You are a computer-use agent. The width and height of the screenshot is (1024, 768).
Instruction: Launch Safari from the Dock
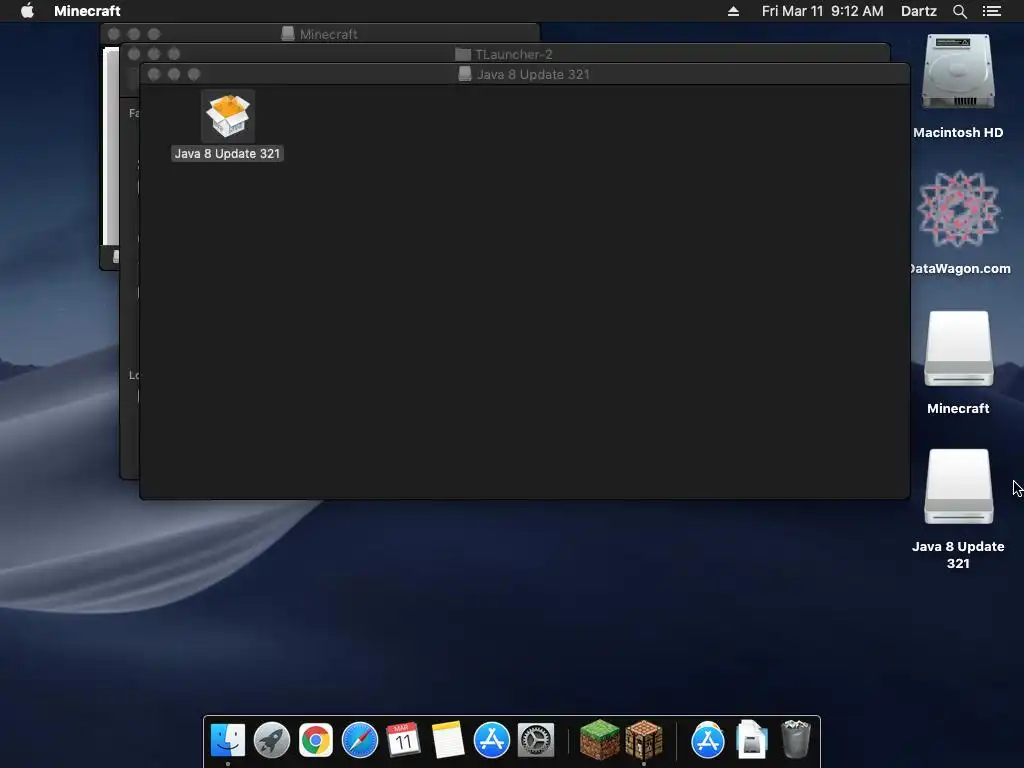point(360,740)
